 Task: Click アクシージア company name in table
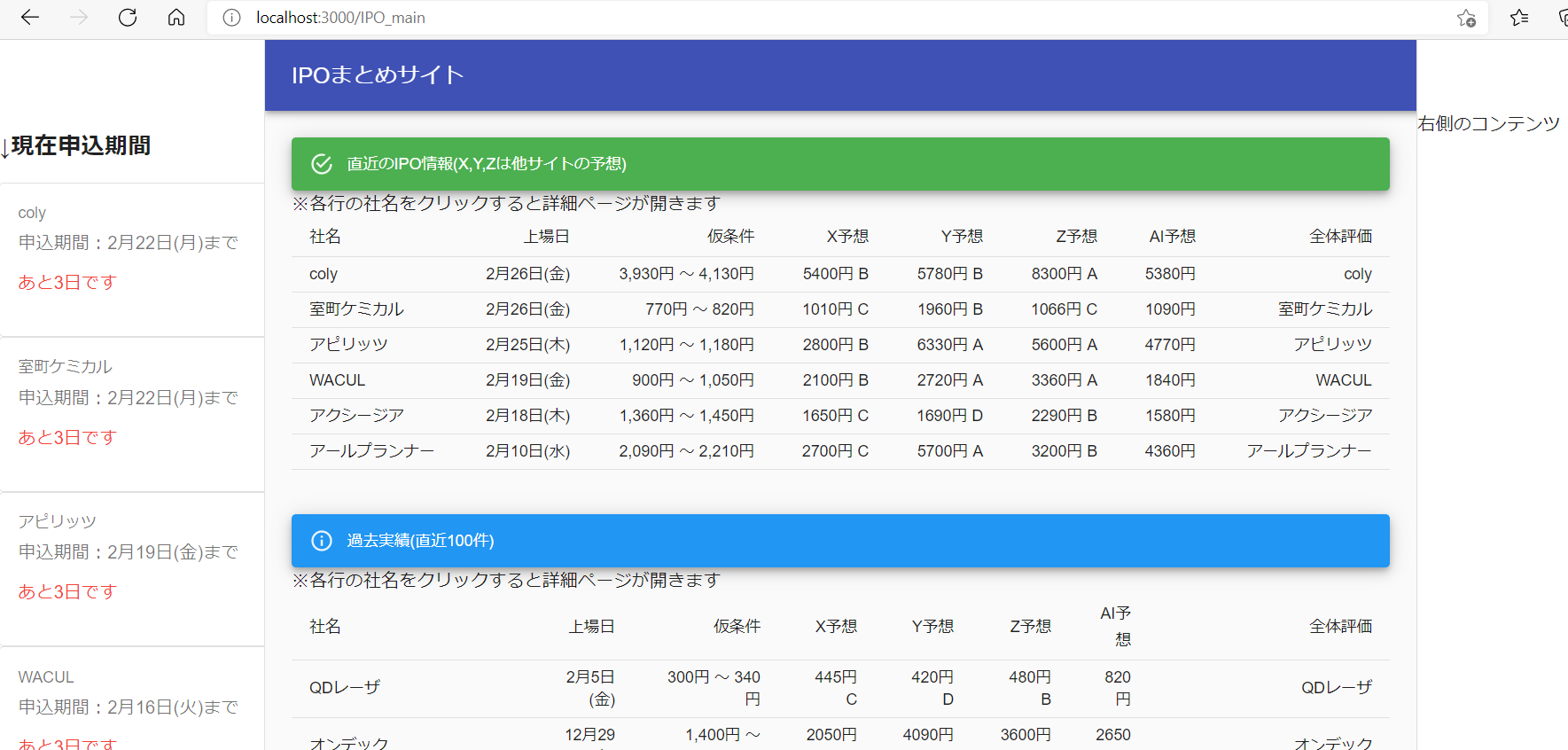coord(356,416)
